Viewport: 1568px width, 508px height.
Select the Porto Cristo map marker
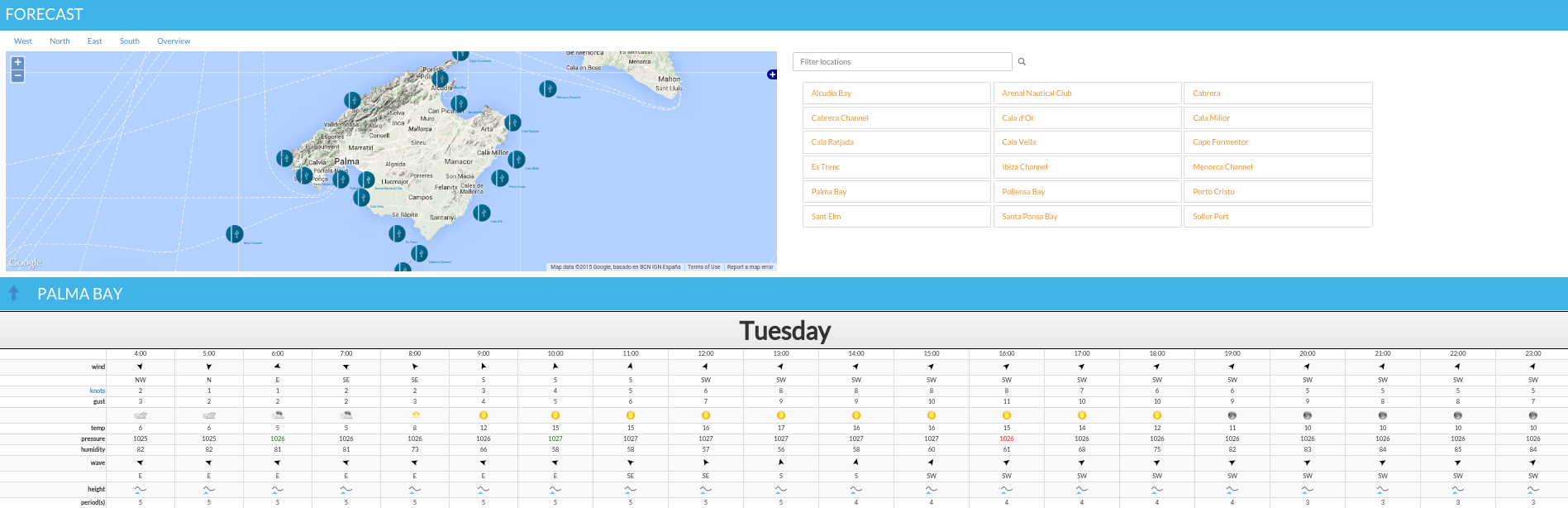tap(500, 178)
